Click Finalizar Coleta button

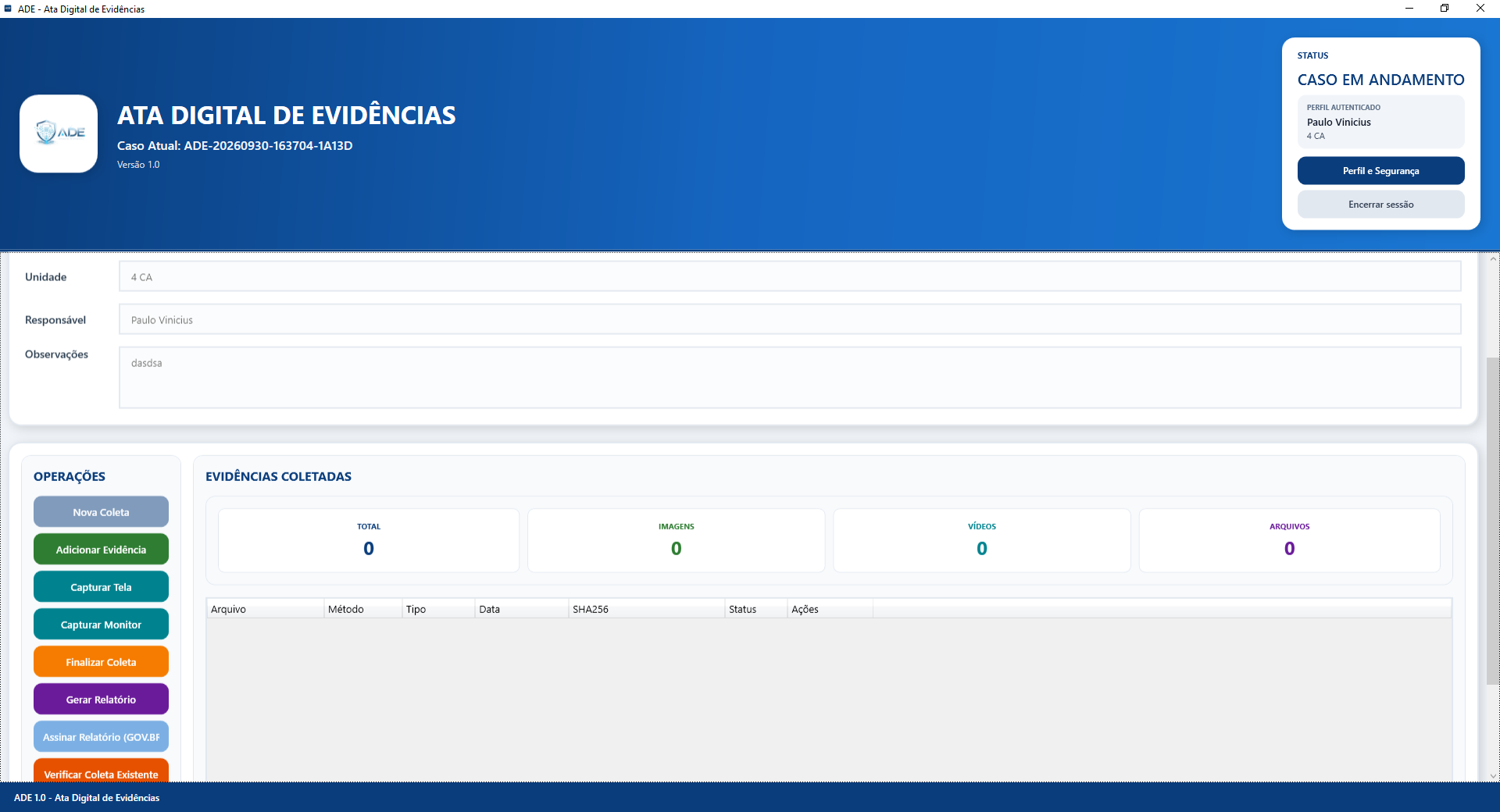point(101,662)
